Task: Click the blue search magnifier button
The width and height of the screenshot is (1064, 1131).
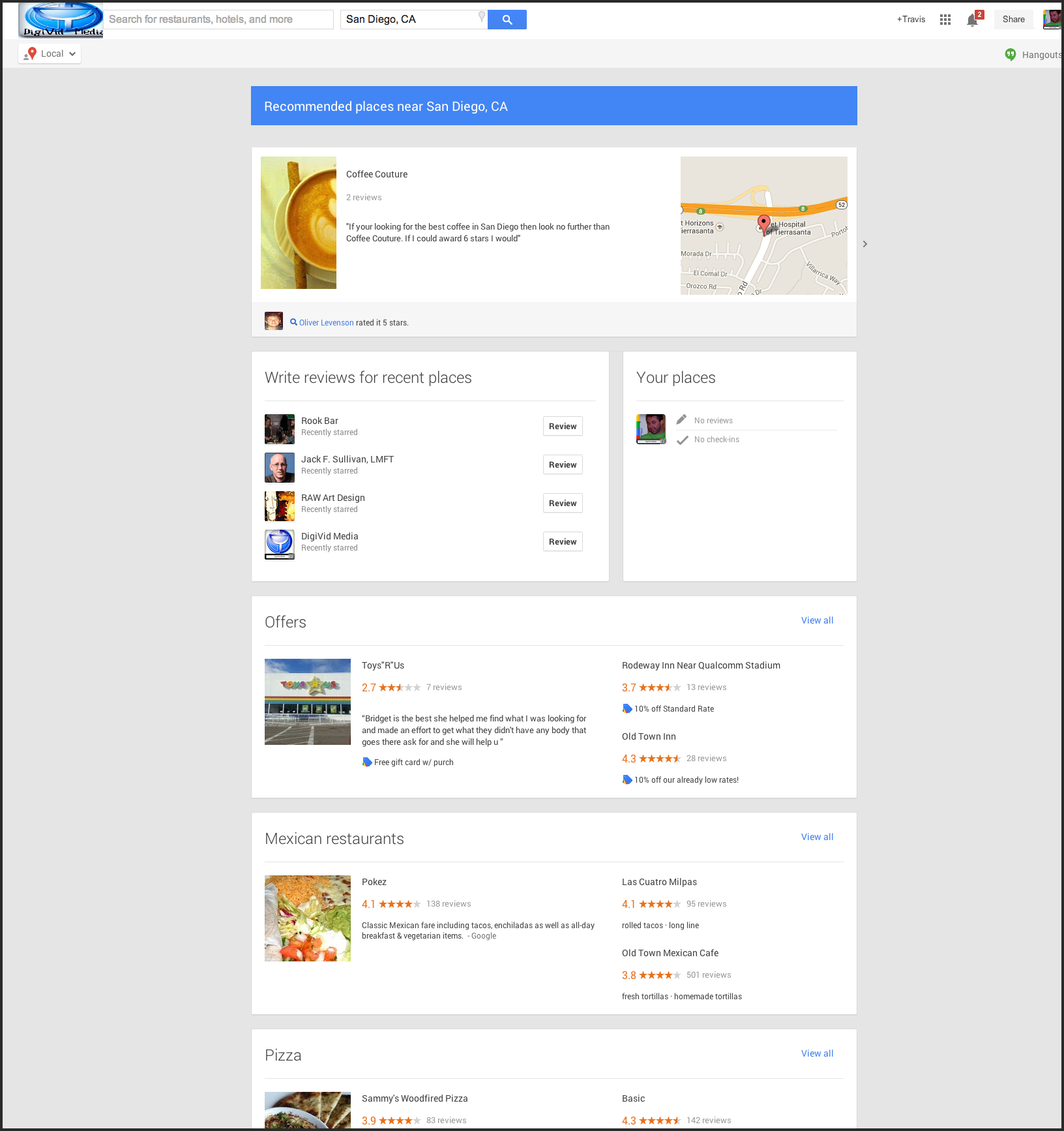Action: (x=507, y=20)
